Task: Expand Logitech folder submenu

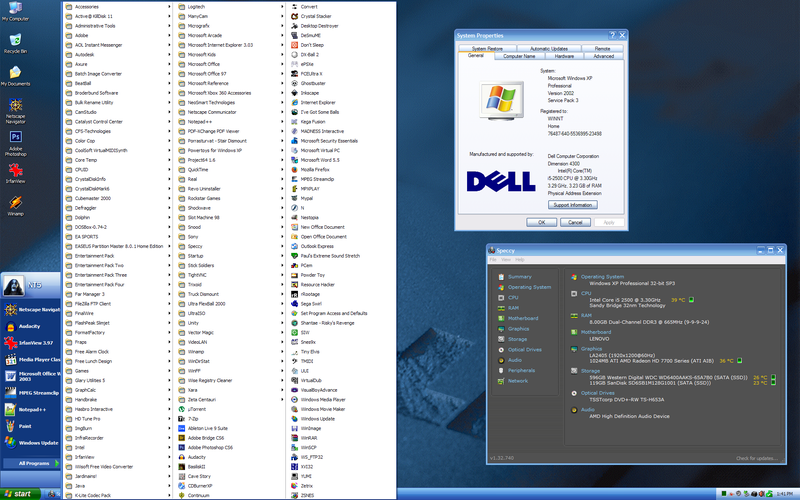Action: click(x=231, y=7)
